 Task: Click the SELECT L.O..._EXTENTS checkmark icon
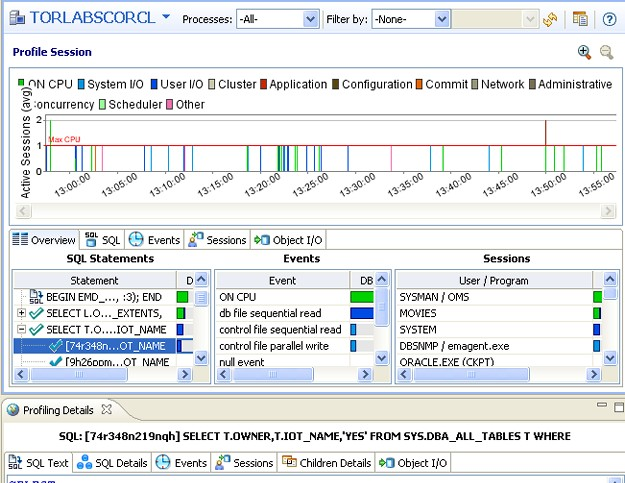(x=36, y=313)
